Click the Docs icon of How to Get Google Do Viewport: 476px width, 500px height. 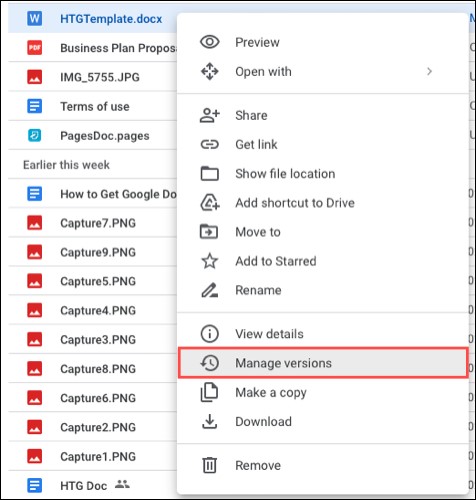pyautogui.click(x=34, y=194)
